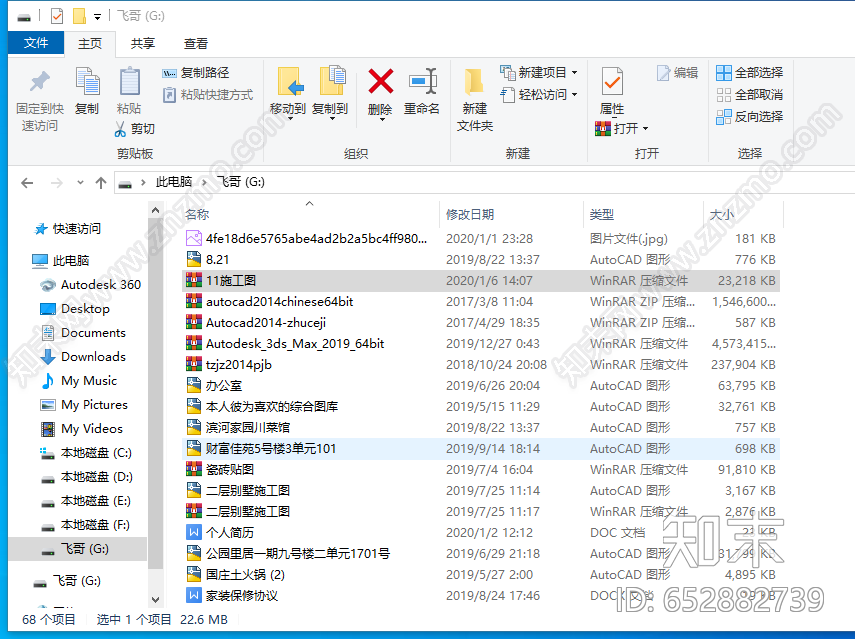Screen dimensions: 855x639
Task: Click the 复制 copy icon in ribbon
Action: 87,82
